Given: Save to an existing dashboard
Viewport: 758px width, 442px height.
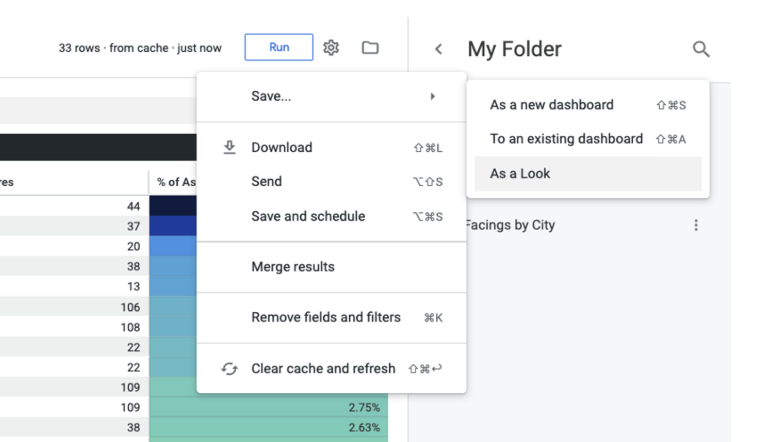Looking at the screenshot, I should [588, 139].
